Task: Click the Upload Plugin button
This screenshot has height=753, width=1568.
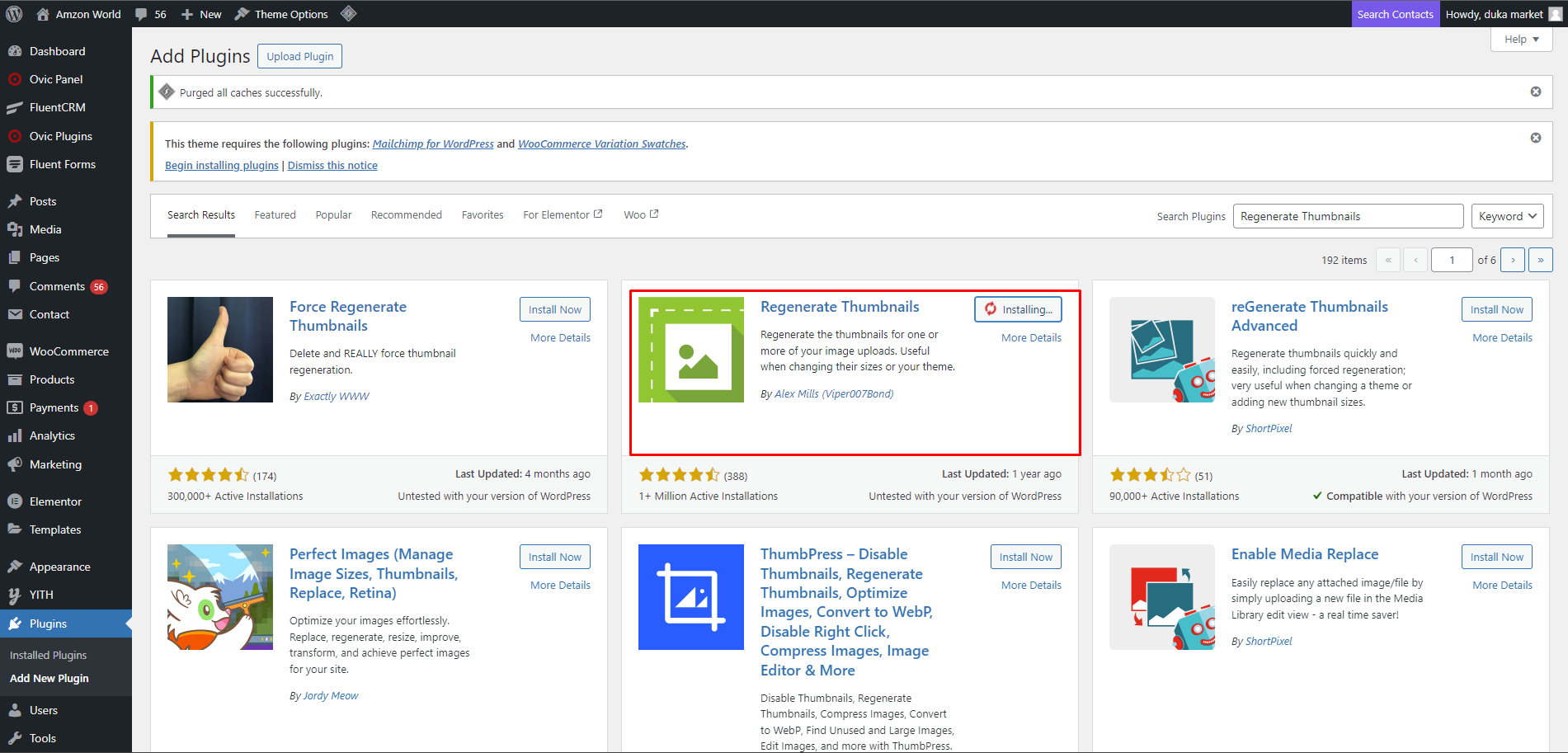Action: coord(300,56)
